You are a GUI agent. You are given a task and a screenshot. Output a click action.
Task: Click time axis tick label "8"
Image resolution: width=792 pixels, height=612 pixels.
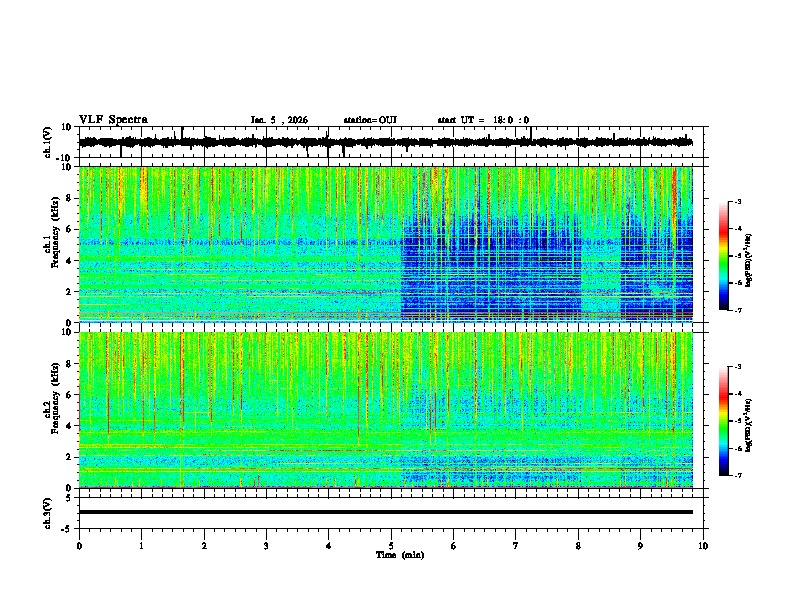point(578,546)
